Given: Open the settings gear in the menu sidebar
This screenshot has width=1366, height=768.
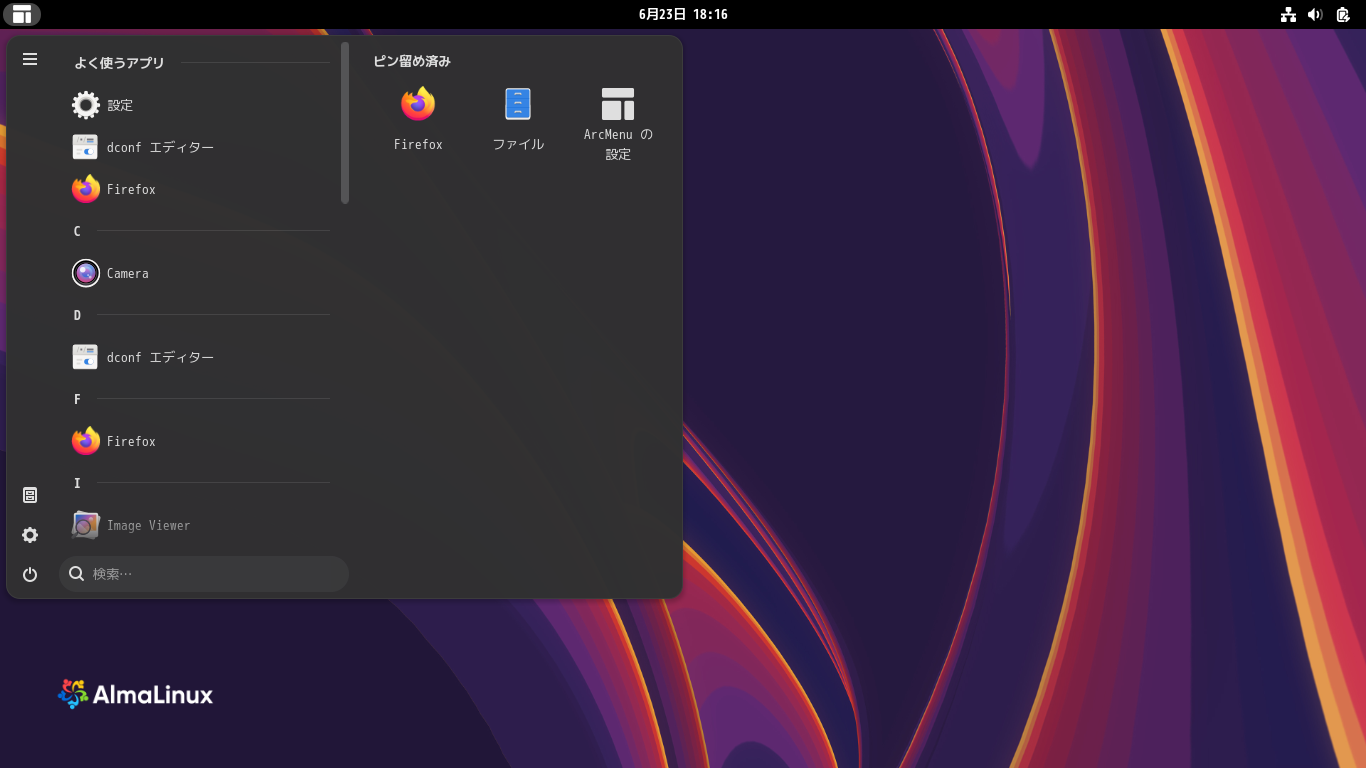Looking at the screenshot, I should (29, 535).
